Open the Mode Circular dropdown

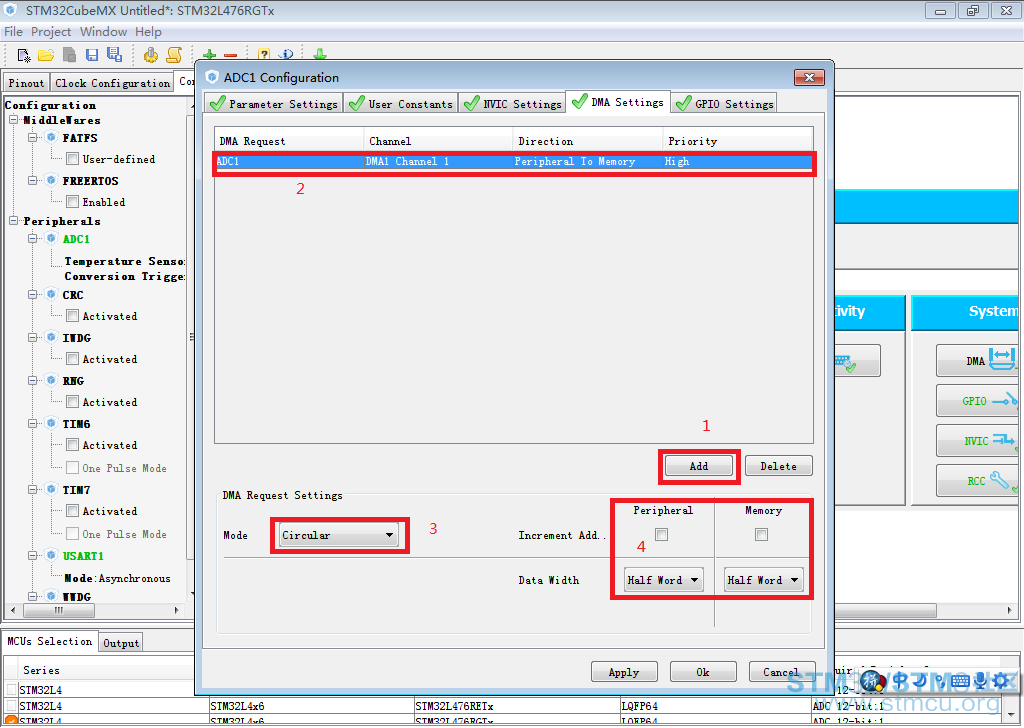click(x=338, y=535)
